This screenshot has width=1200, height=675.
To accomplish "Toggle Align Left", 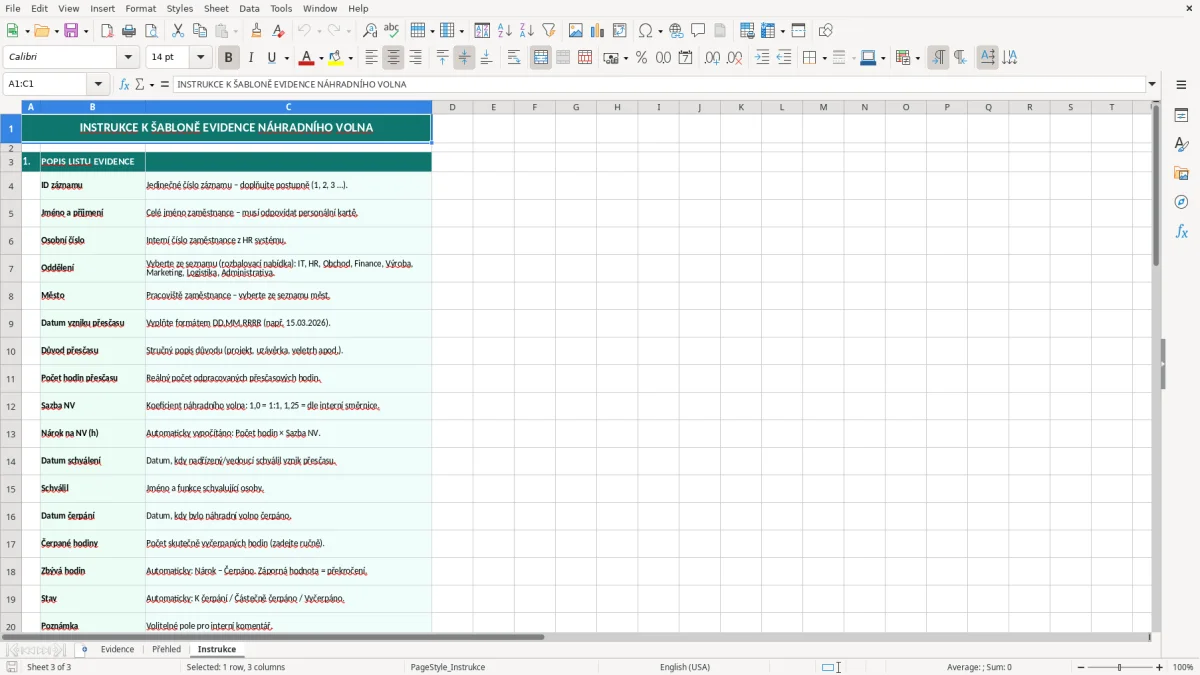I will pos(372,58).
